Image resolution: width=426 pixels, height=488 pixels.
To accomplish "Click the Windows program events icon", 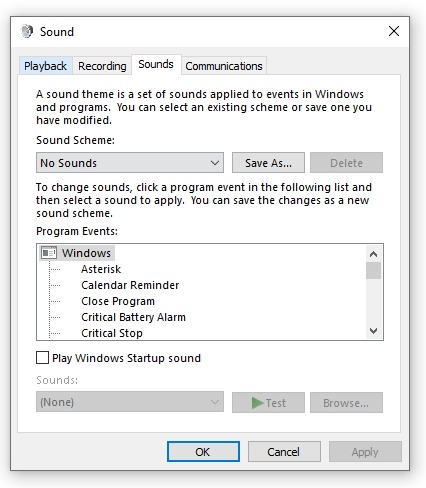I will (x=49, y=253).
